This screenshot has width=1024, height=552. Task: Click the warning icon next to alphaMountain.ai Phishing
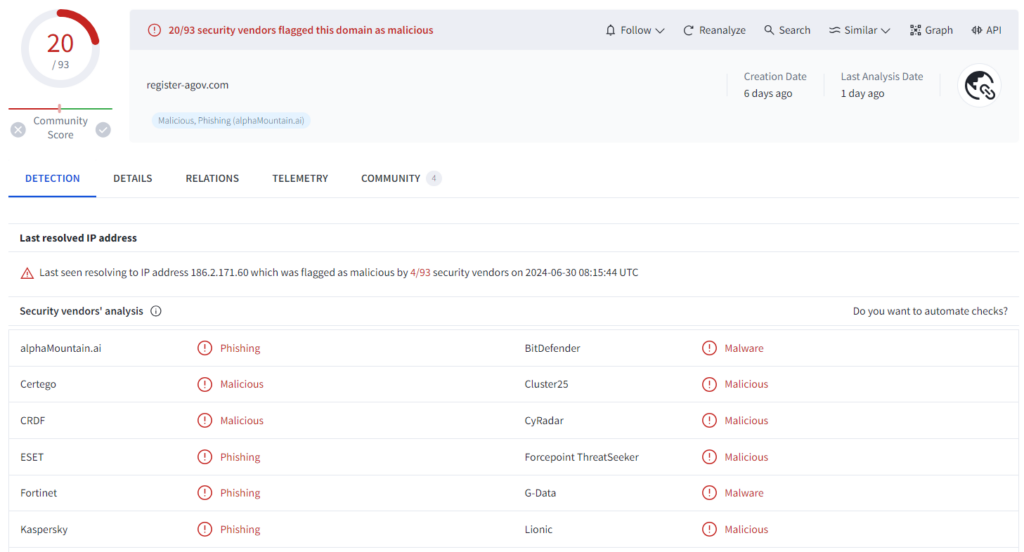205,348
